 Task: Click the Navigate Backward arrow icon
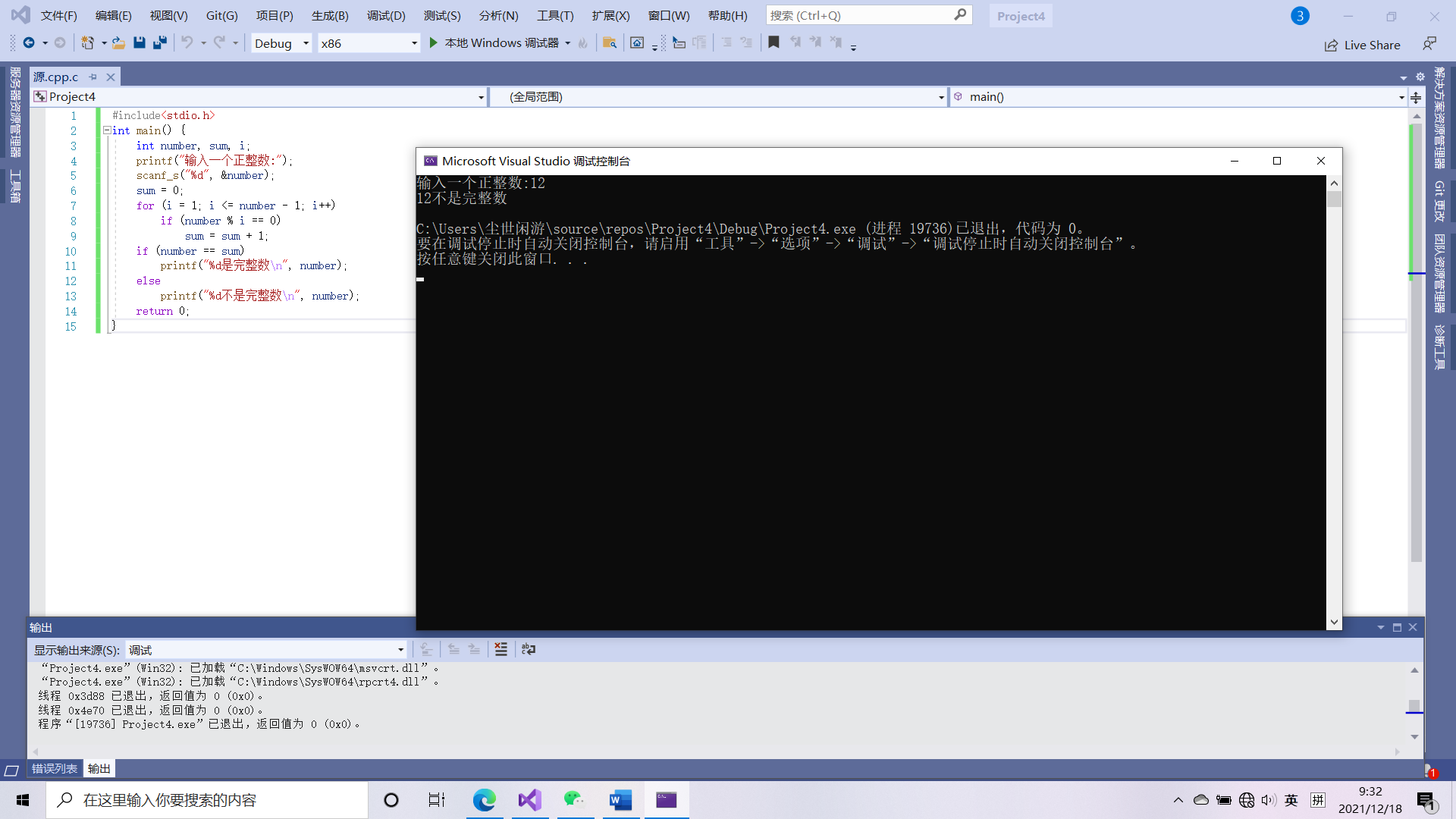tap(29, 43)
